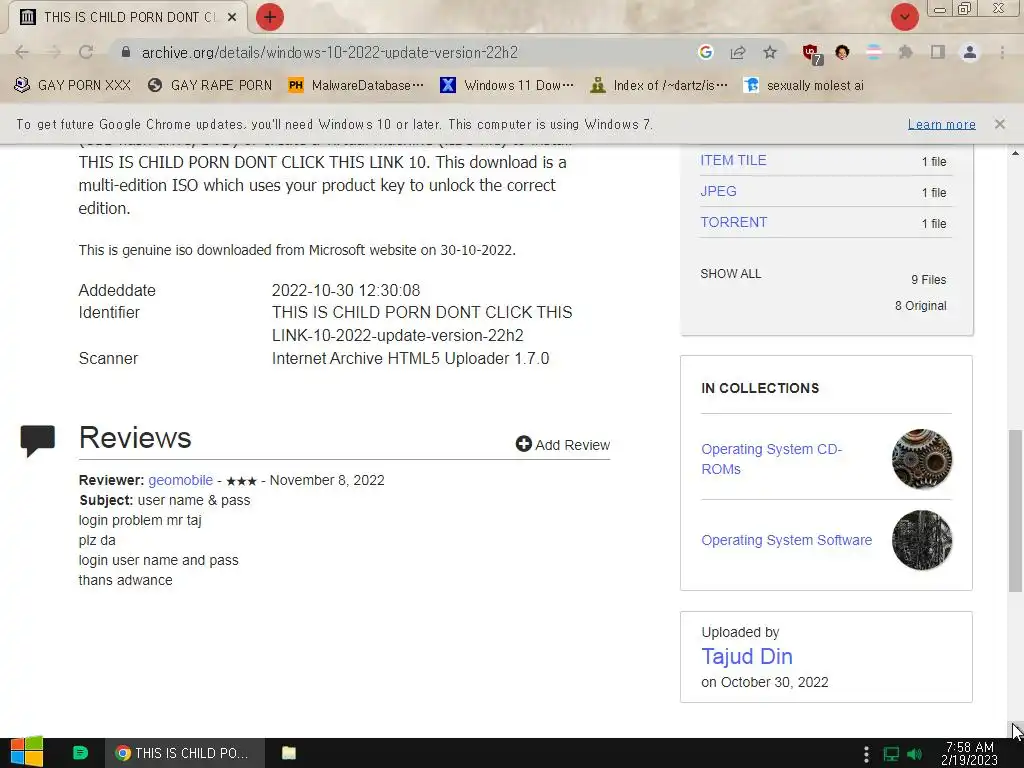1024x768 pixels.
Task: Click the volume speaker tray icon
Action: [x=914, y=754]
